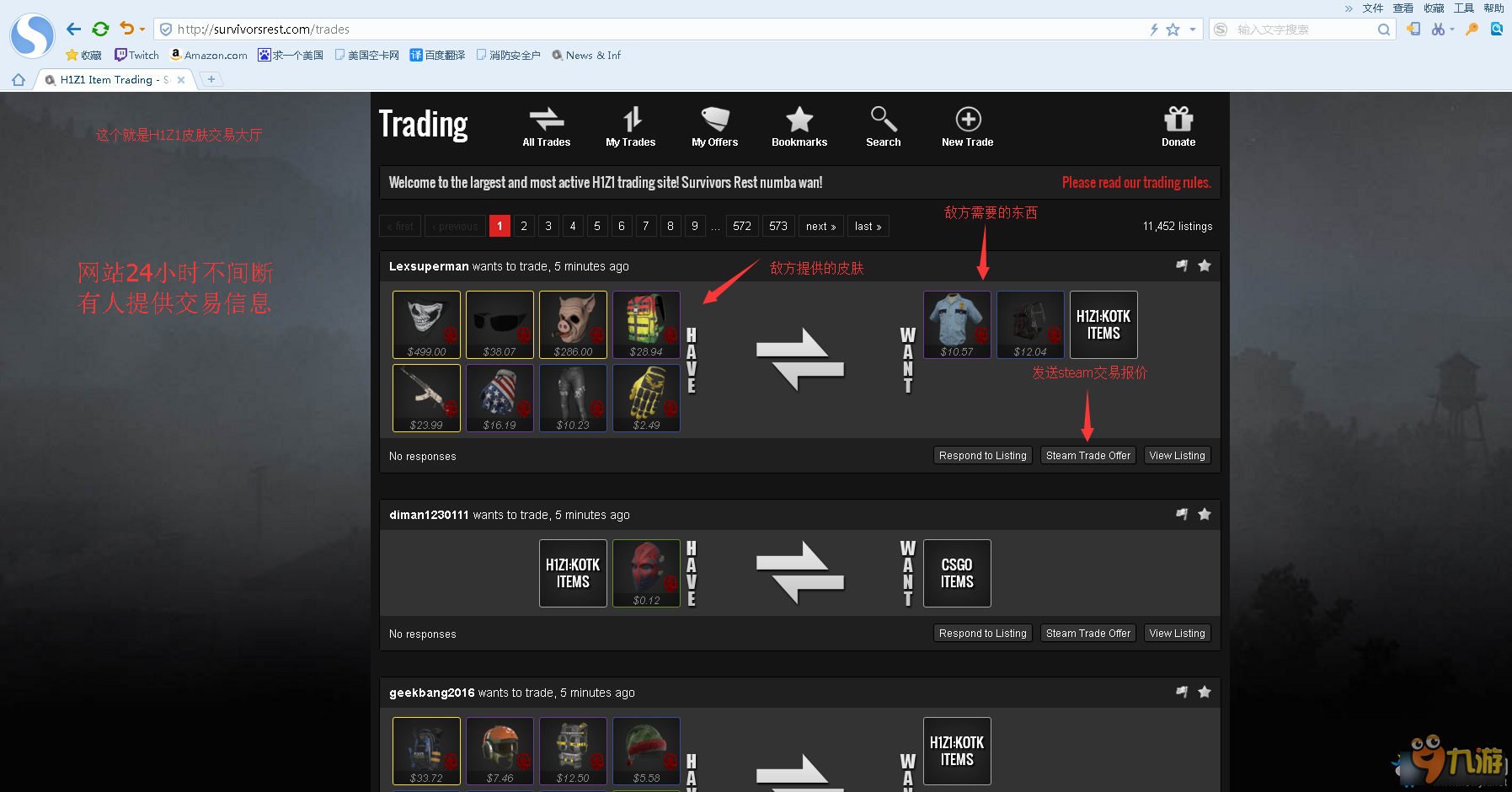Open the News & Inf bookmark
Image resolution: width=1512 pixels, height=792 pixels.
coord(586,56)
